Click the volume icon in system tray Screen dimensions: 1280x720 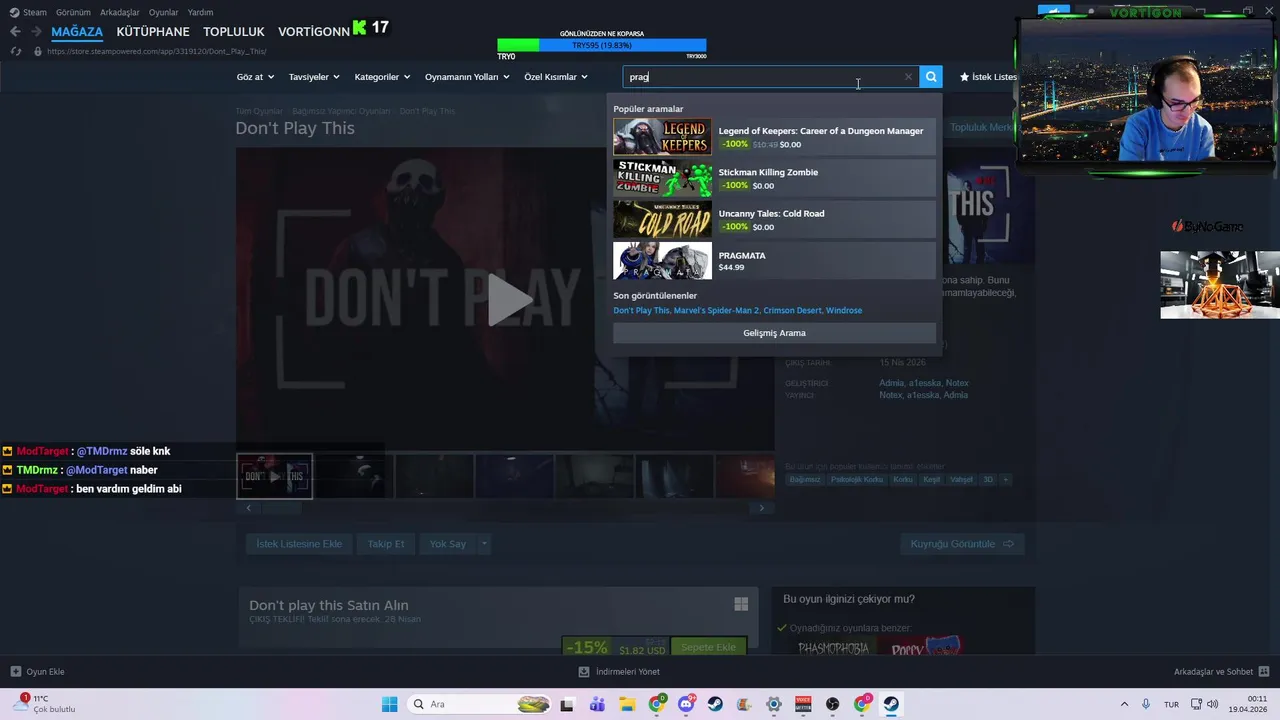1212,704
